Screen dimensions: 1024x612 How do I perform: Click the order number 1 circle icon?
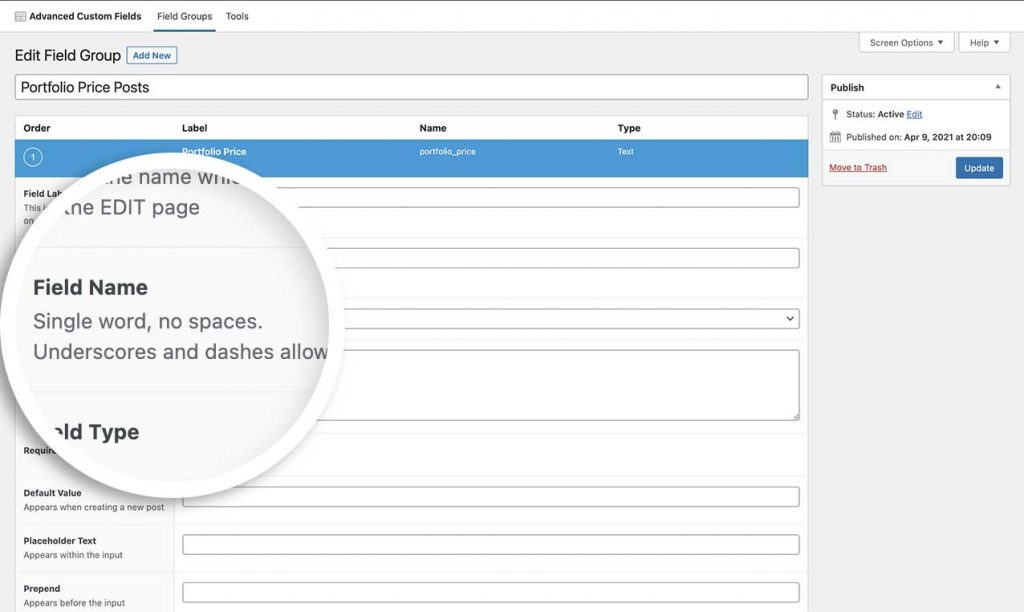(x=32, y=157)
